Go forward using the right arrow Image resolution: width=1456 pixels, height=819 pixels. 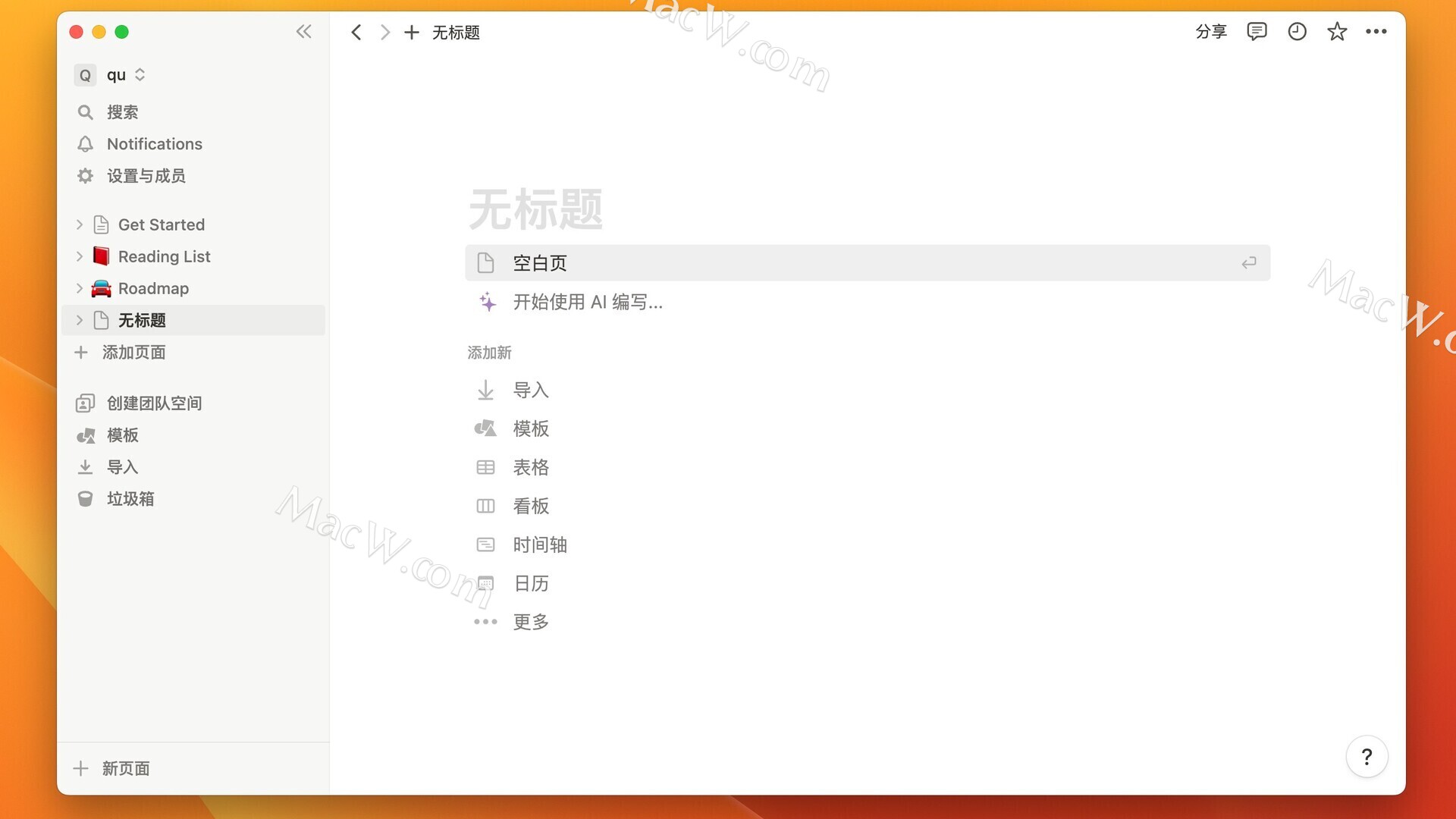[x=384, y=32]
